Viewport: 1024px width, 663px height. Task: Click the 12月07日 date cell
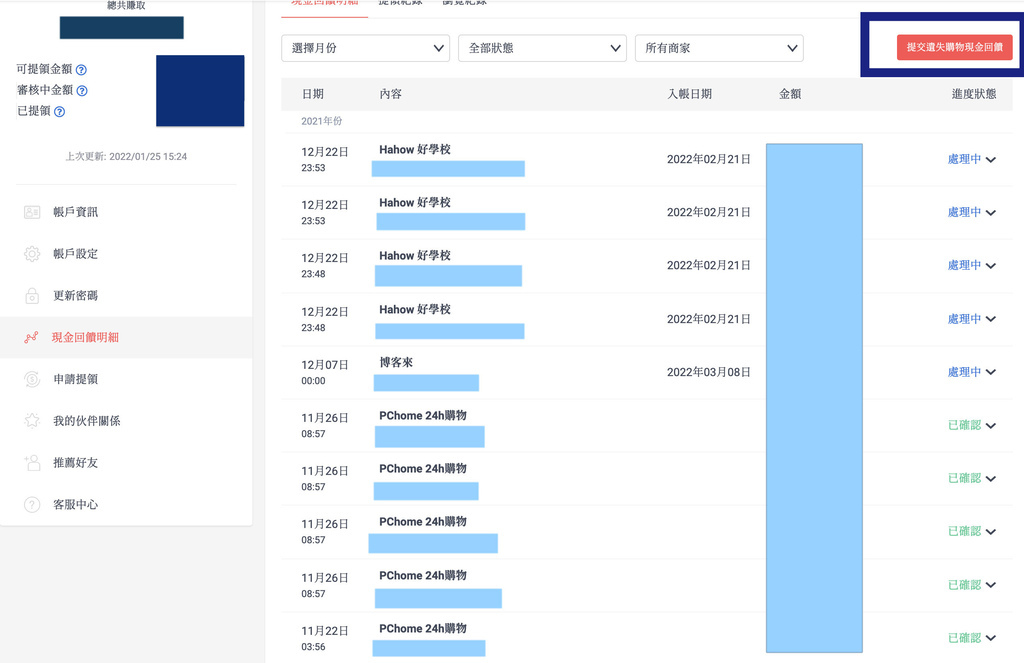[x=325, y=365]
